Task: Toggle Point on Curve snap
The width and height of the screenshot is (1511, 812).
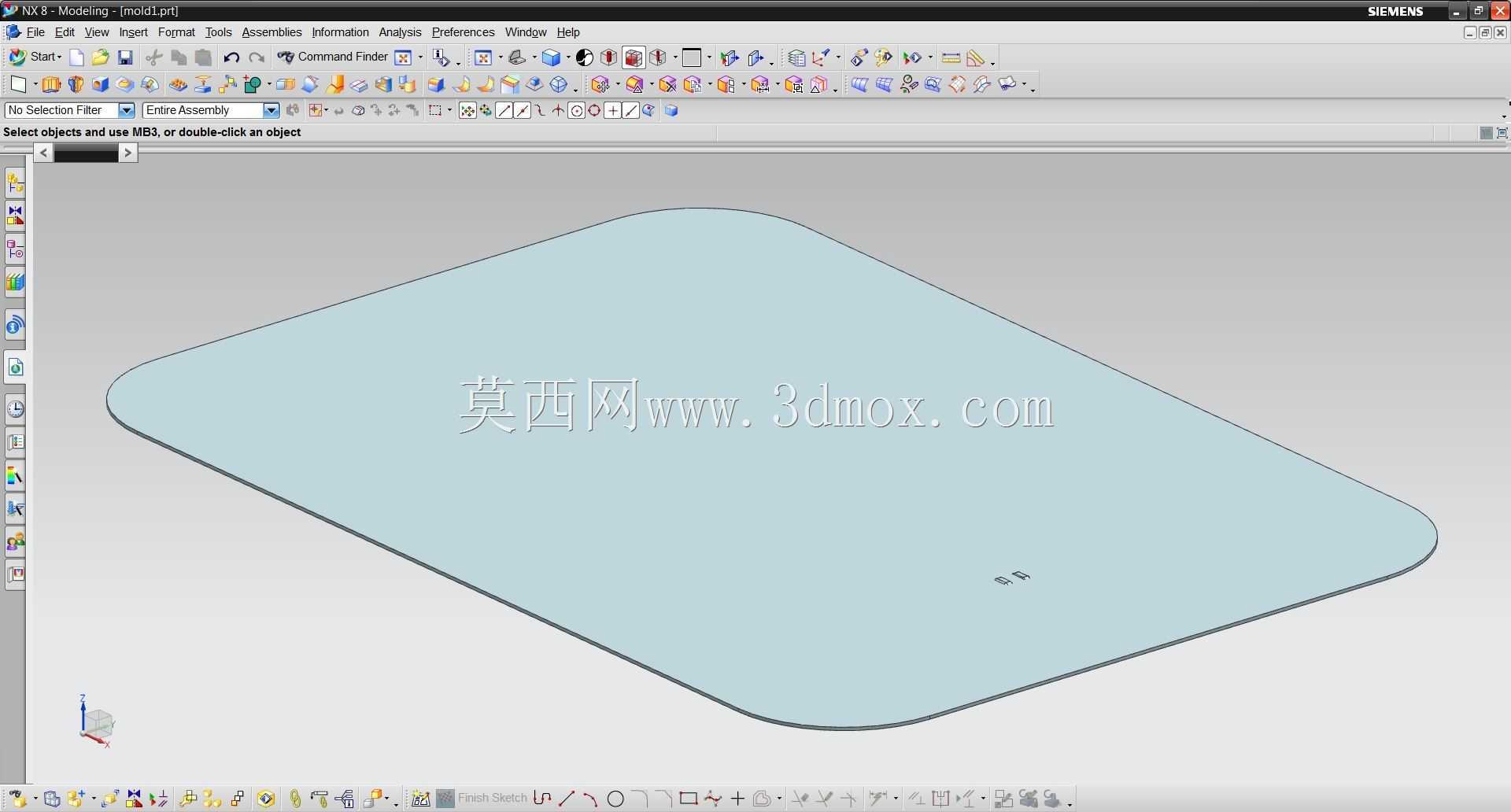Action: point(630,111)
